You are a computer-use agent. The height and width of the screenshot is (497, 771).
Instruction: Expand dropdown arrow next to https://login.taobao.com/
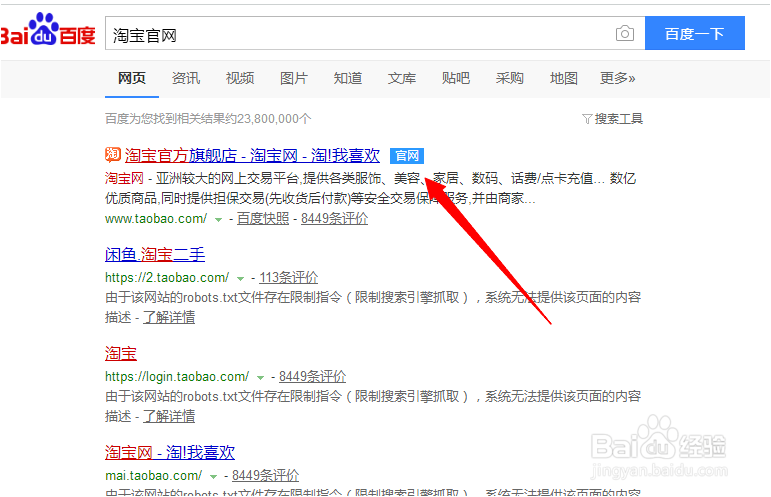coord(261,378)
